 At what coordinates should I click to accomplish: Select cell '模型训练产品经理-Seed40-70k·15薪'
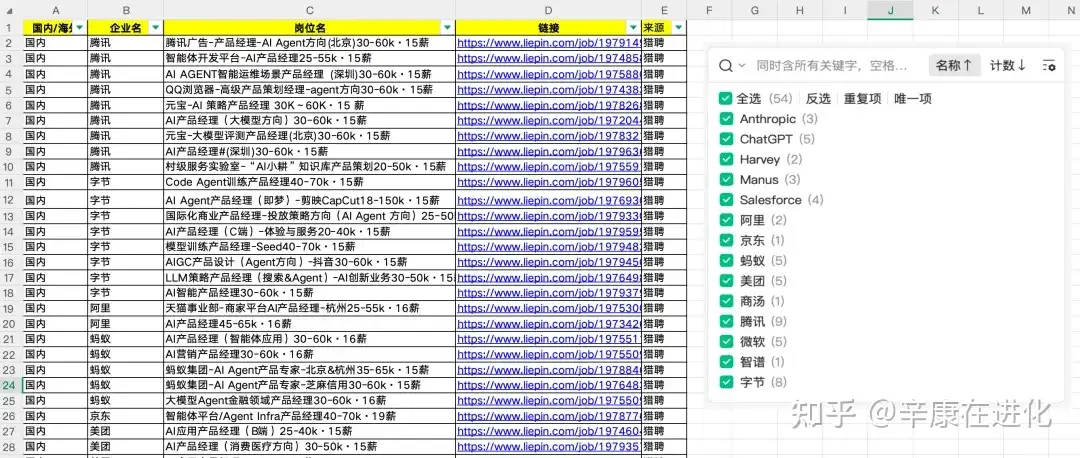click(309, 247)
